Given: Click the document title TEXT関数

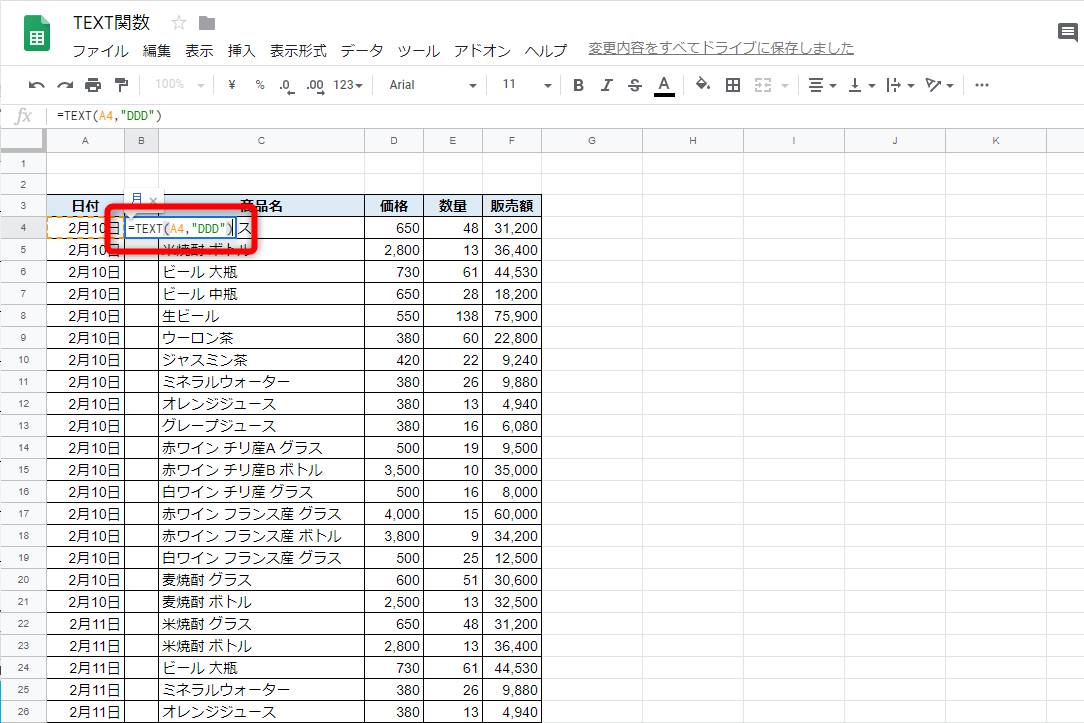Looking at the screenshot, I should pyautogui.click(x=111, y=23).
